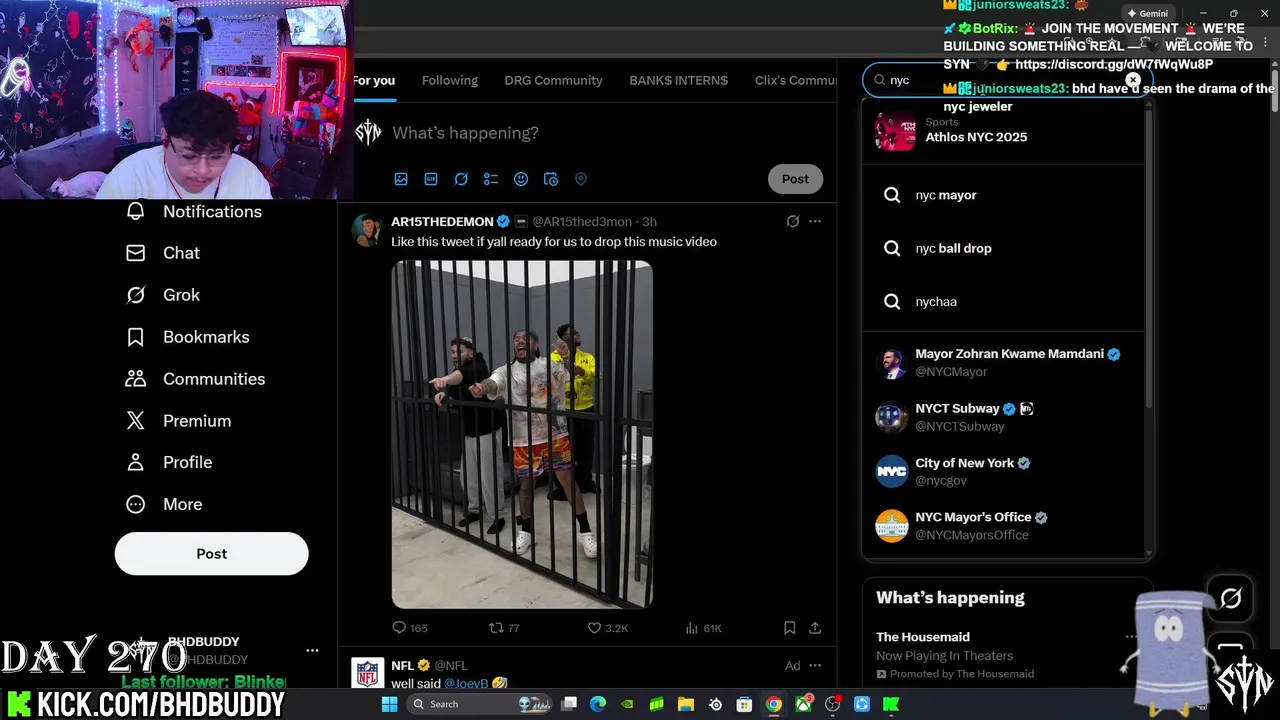Viewport: 1280px width, 720px height.
Task: Switch to the For you tab
Action: coord(374,80)
